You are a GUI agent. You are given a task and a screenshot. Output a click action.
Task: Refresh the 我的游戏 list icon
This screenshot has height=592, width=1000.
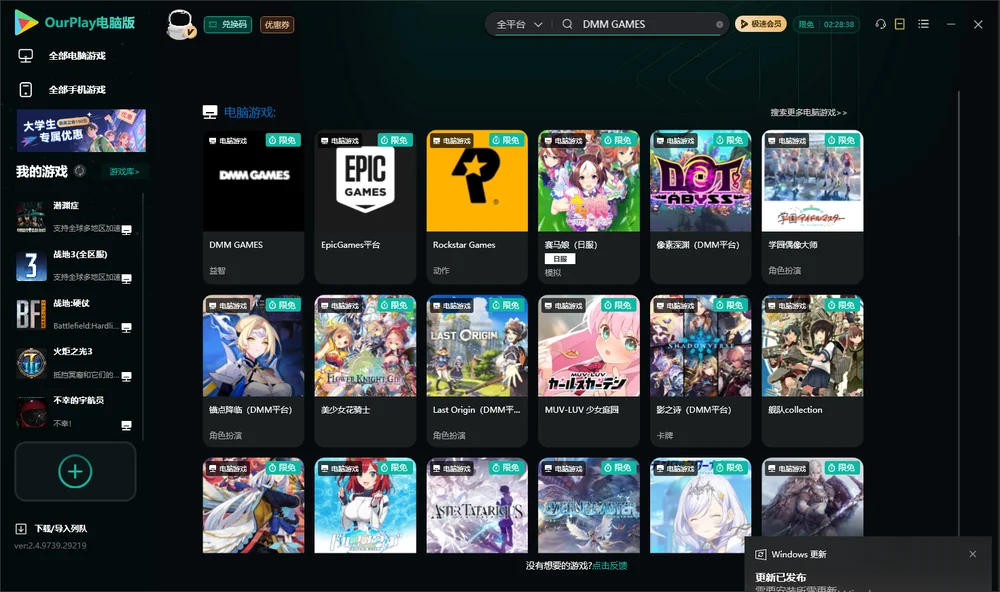click(x=80, y=171)
